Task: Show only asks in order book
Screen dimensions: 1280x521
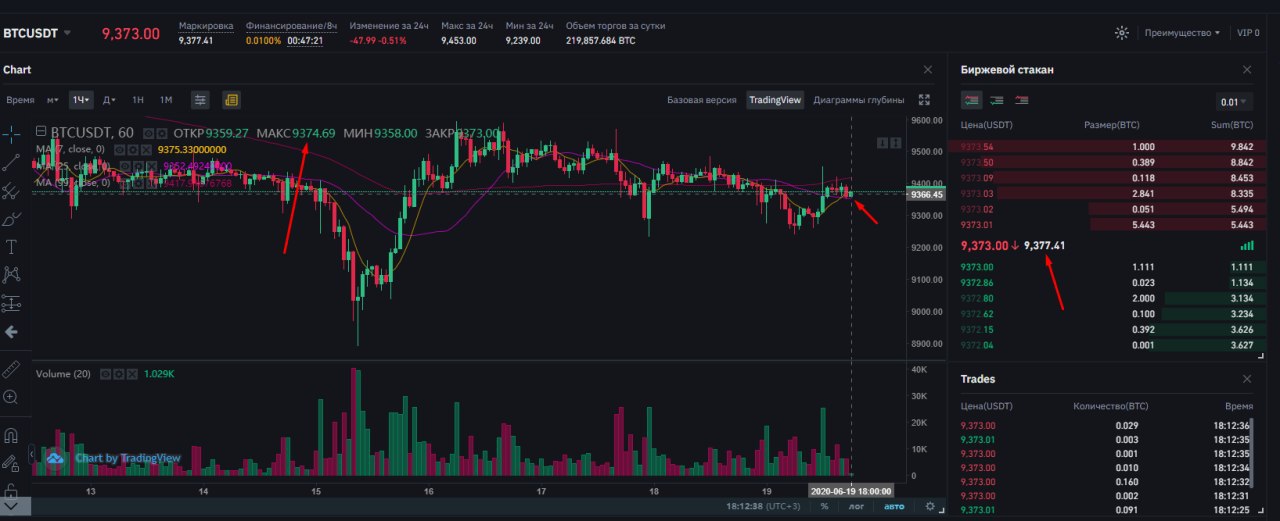Action: click(x=1022, y=100)
